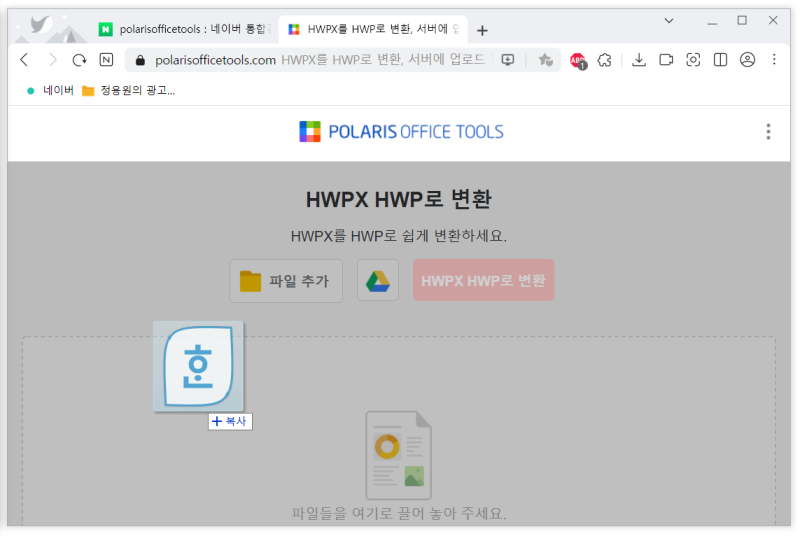800x536 pixels.
Task: Select the HWPX를 HWP로 변환 tab
Action: [373, 29]
